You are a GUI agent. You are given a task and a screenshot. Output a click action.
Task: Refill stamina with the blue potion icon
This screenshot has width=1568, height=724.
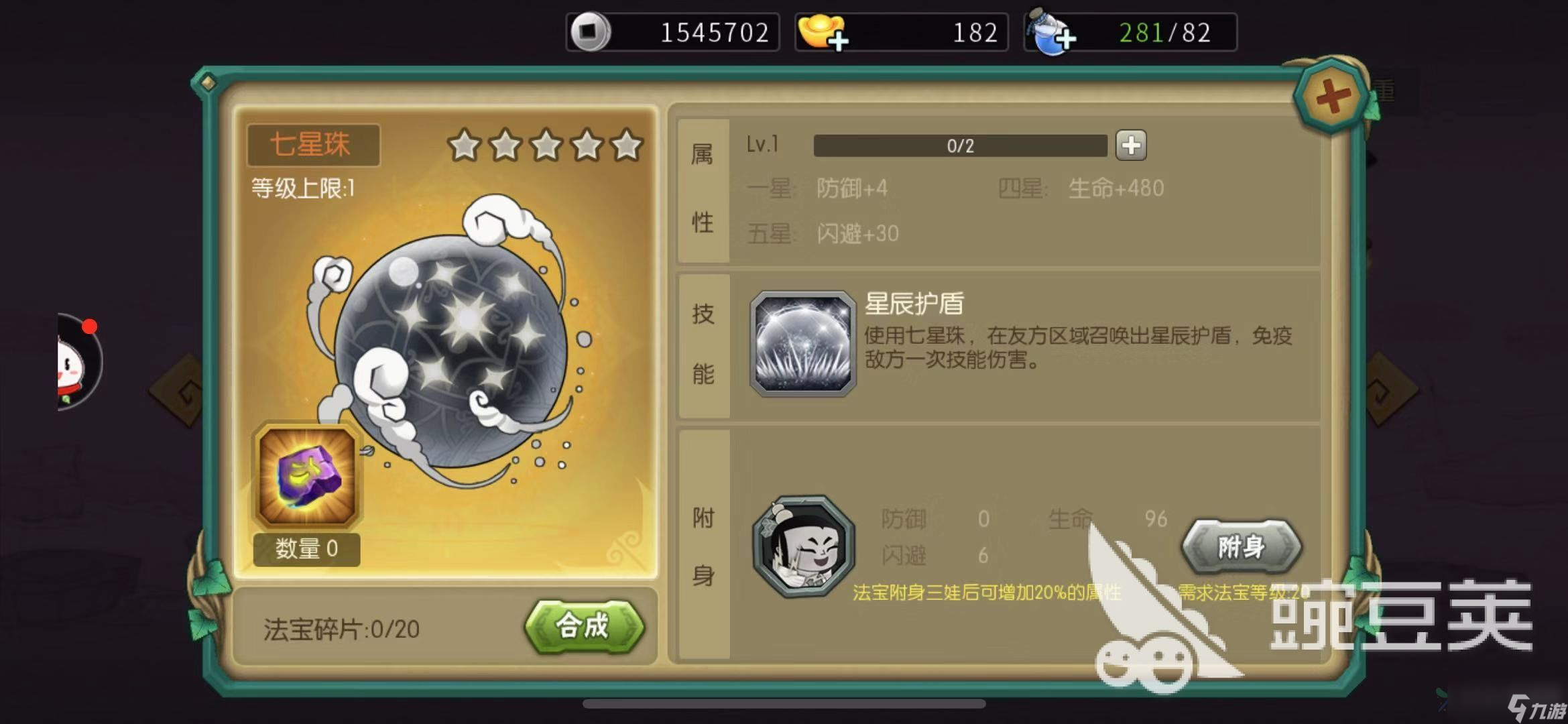(1052, 32)
